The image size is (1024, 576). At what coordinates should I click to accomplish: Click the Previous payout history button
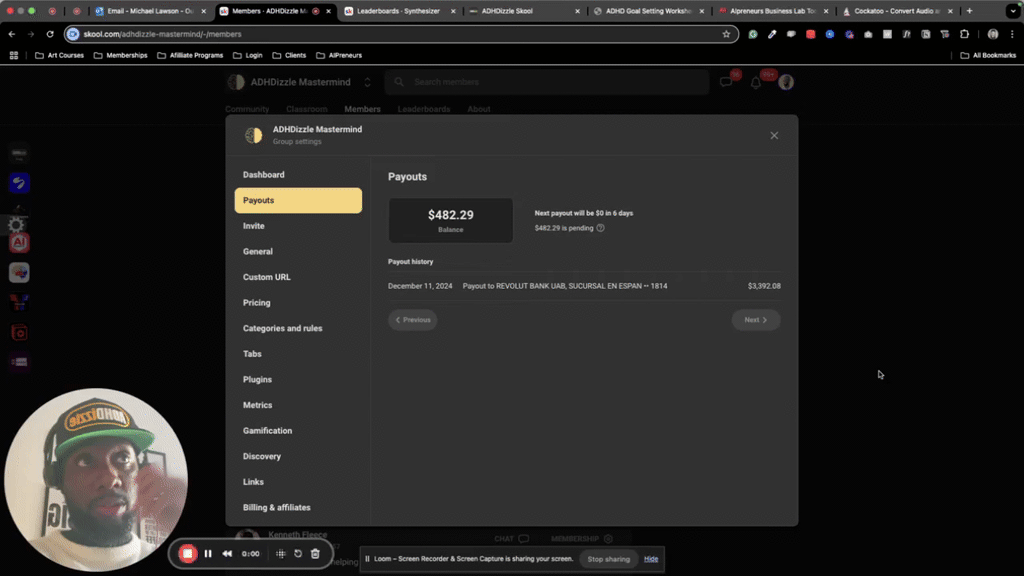pos(413,320)
